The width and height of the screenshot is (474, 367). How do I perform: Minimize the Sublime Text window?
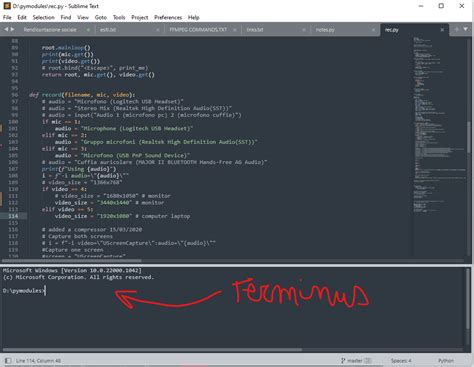click(x=421, y=6)
